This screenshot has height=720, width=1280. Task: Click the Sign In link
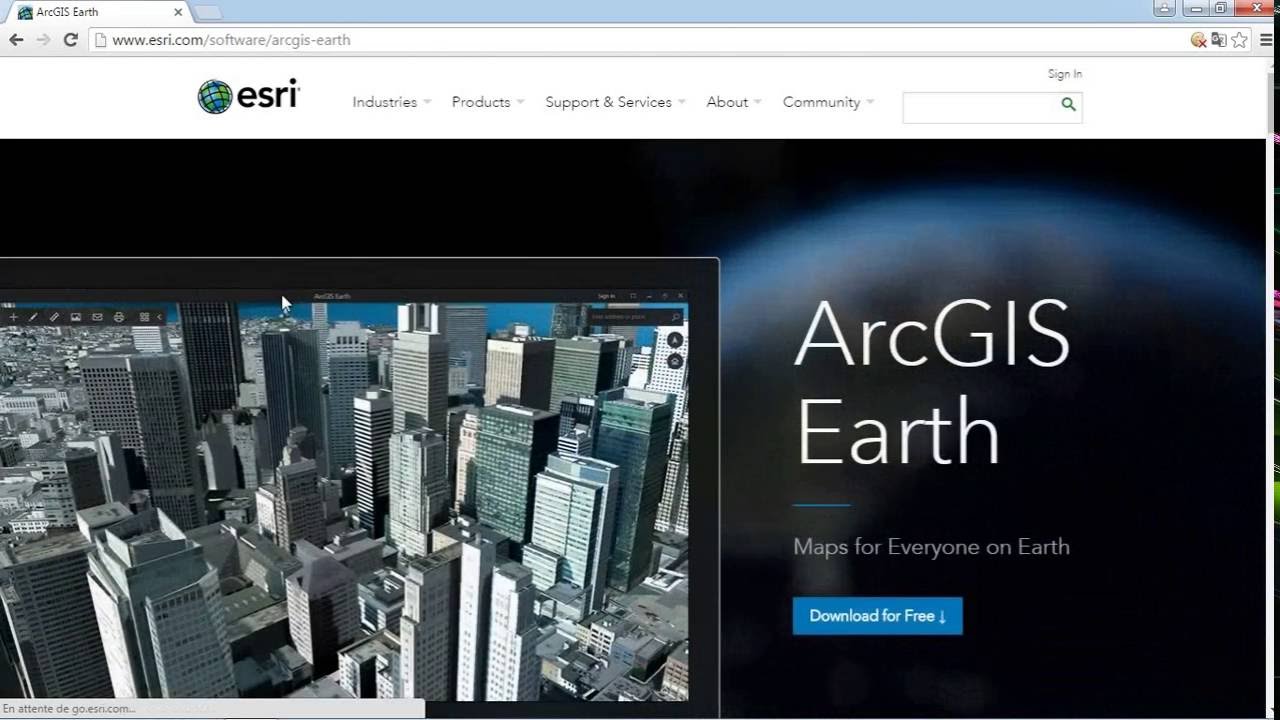coord(1065,74)
